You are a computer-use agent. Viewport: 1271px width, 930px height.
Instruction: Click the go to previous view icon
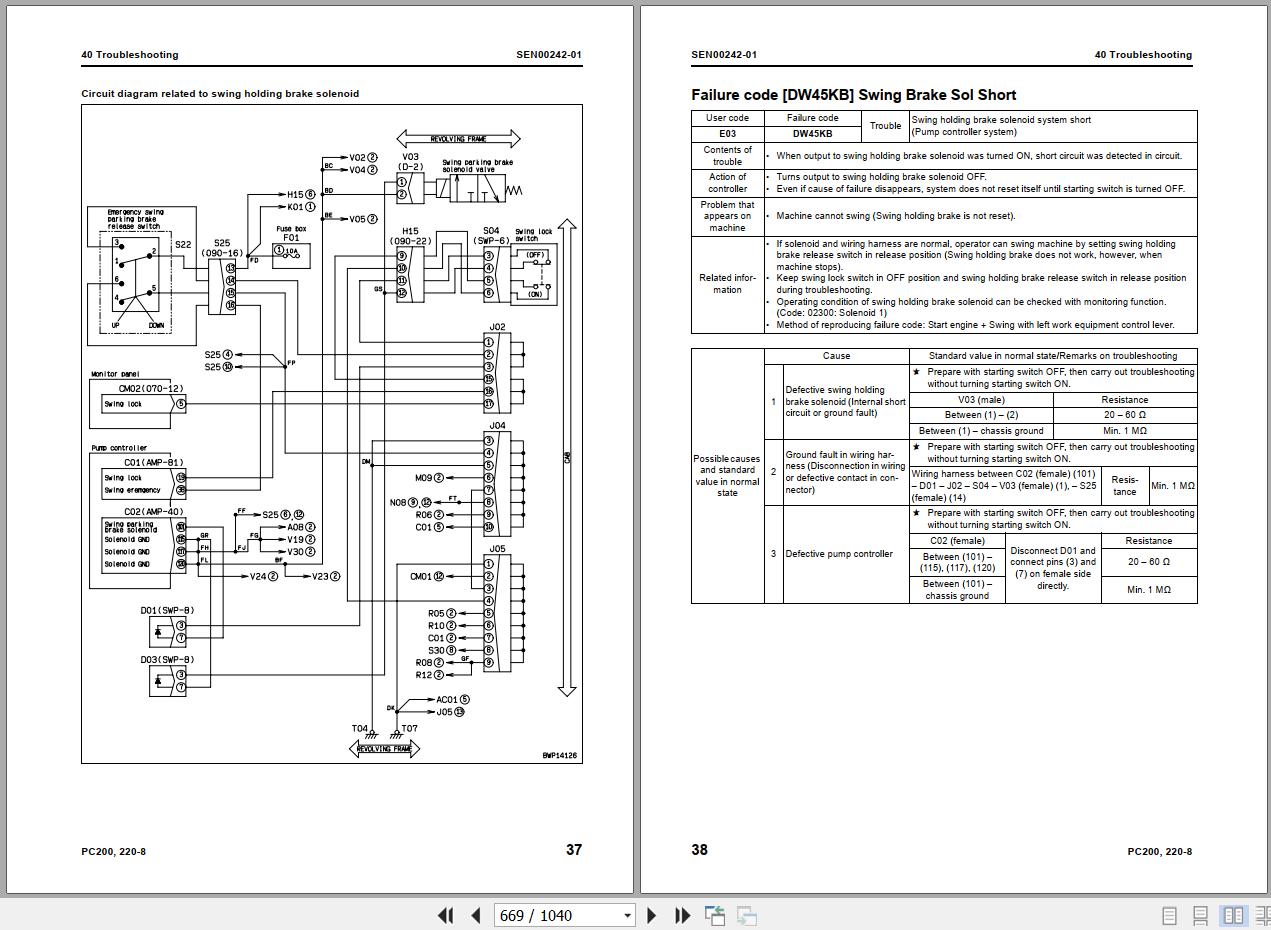tap(715, 915)
